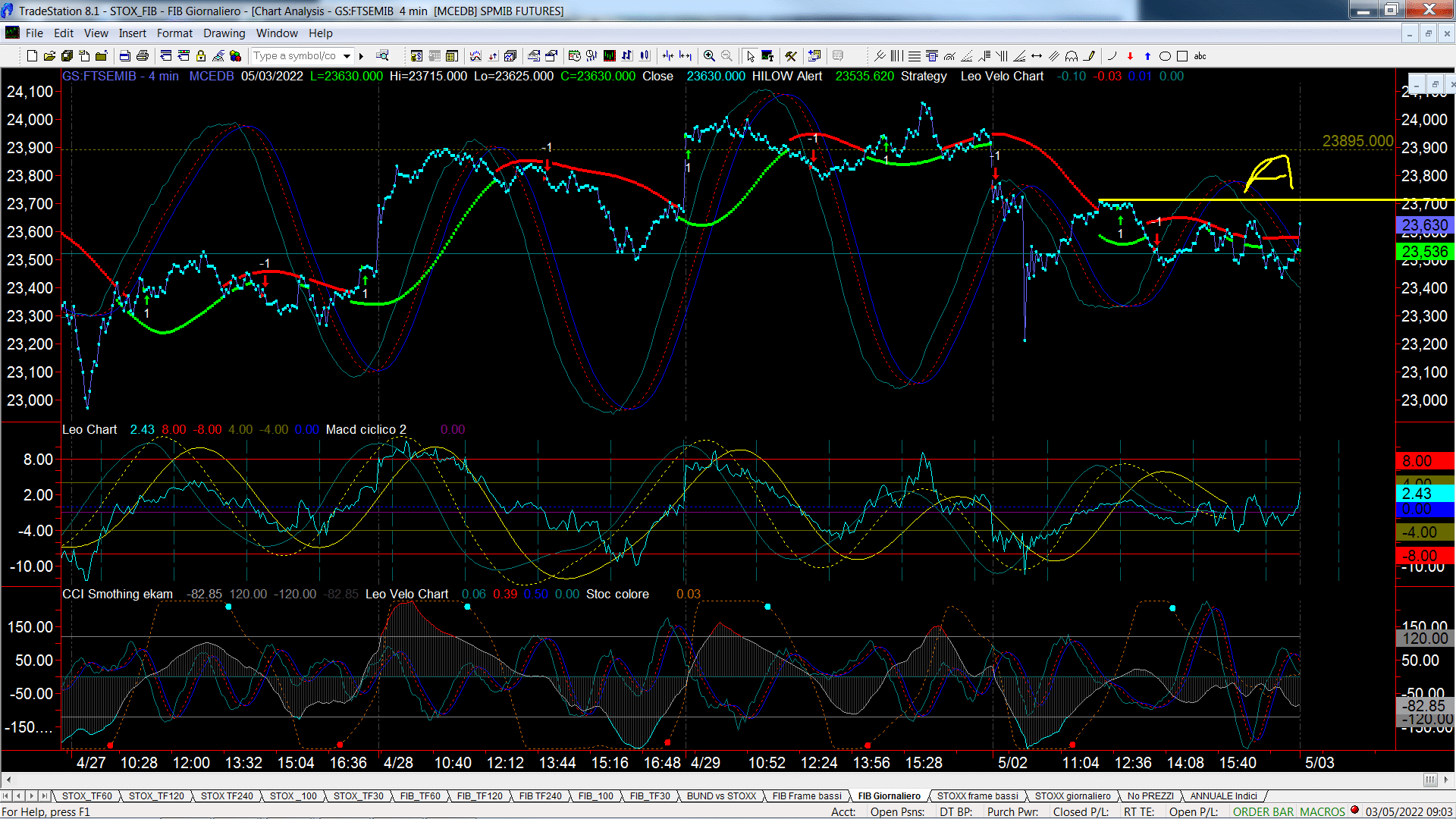
Task: Save all with the stacked disks icon
Action: pyautogui.click(x=67, y=56)
